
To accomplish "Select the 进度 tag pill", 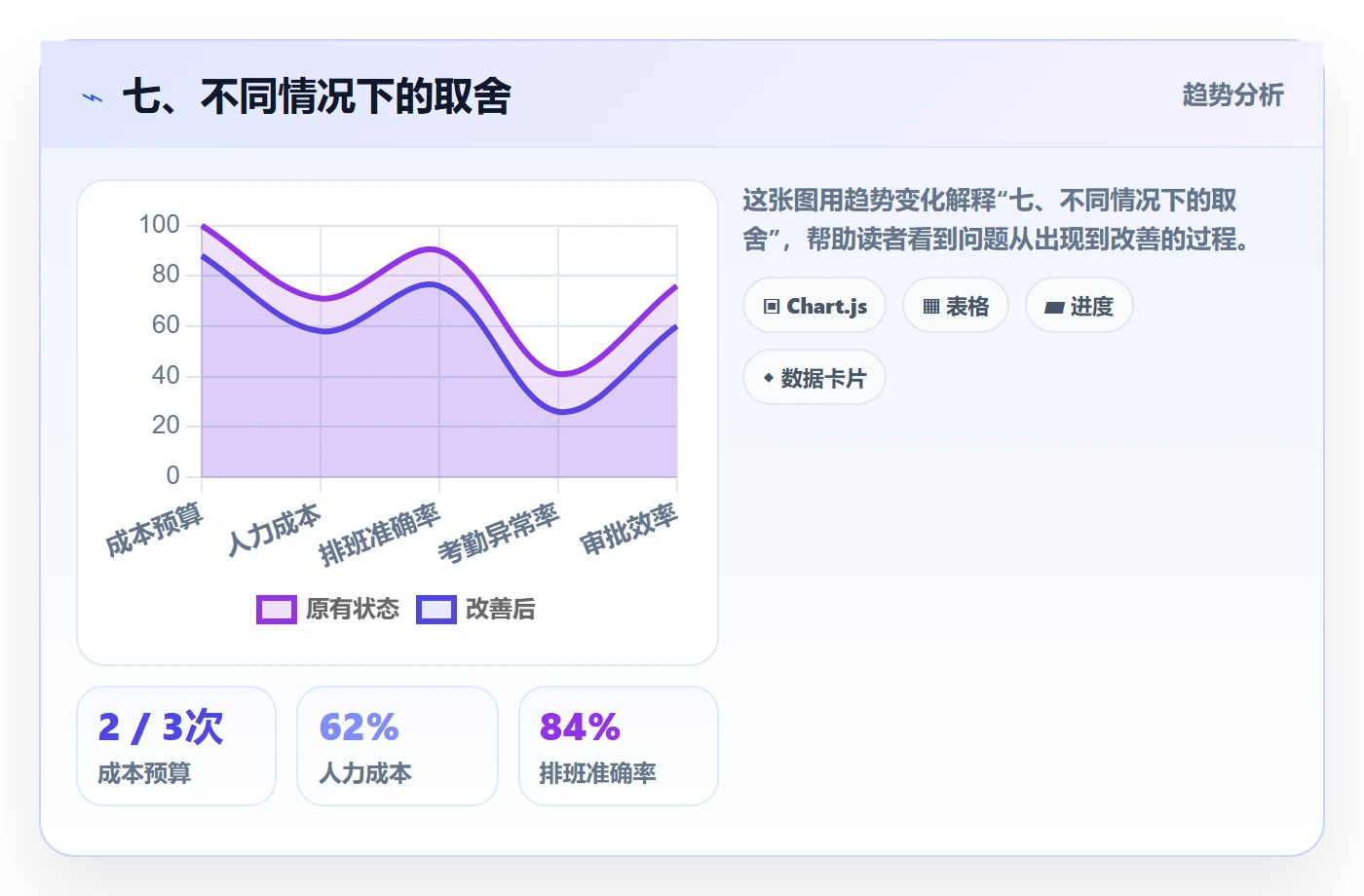I will (x=1080, y=306).
